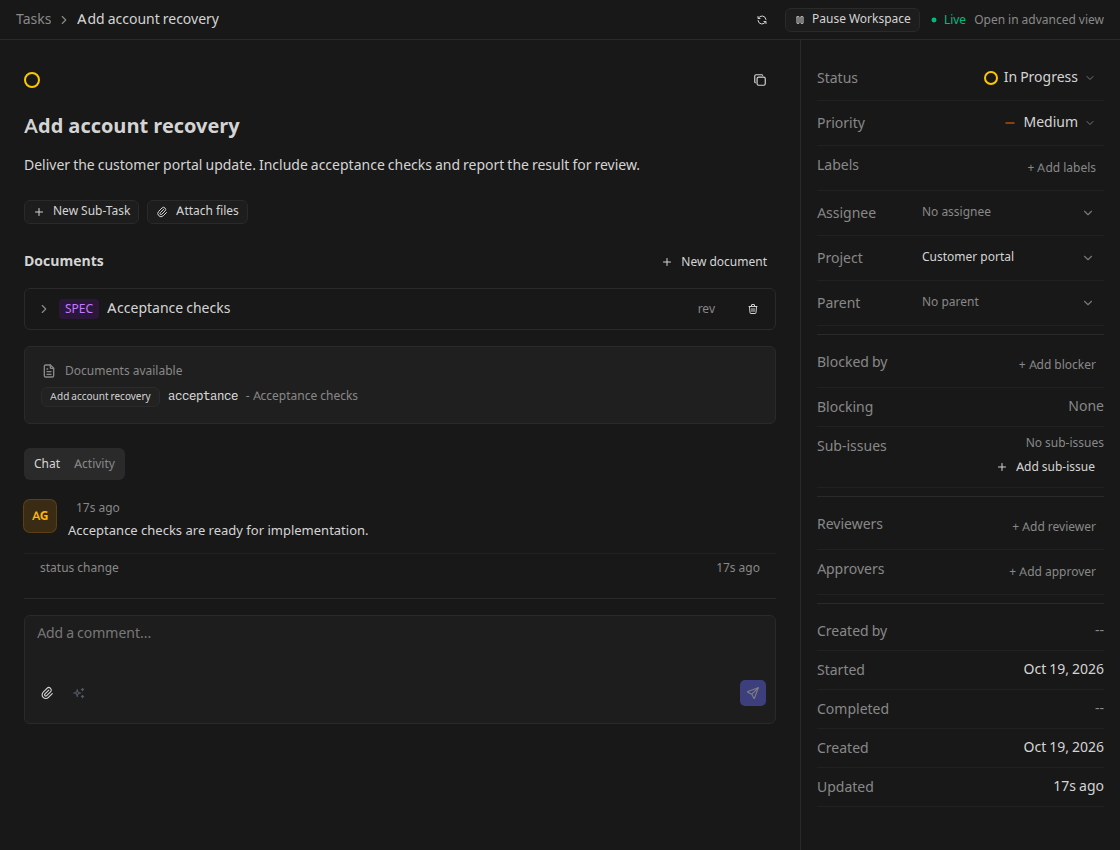Screen dimensions: 1120x850
Task: Switch to the Activity tab
Action: [94, 464]
